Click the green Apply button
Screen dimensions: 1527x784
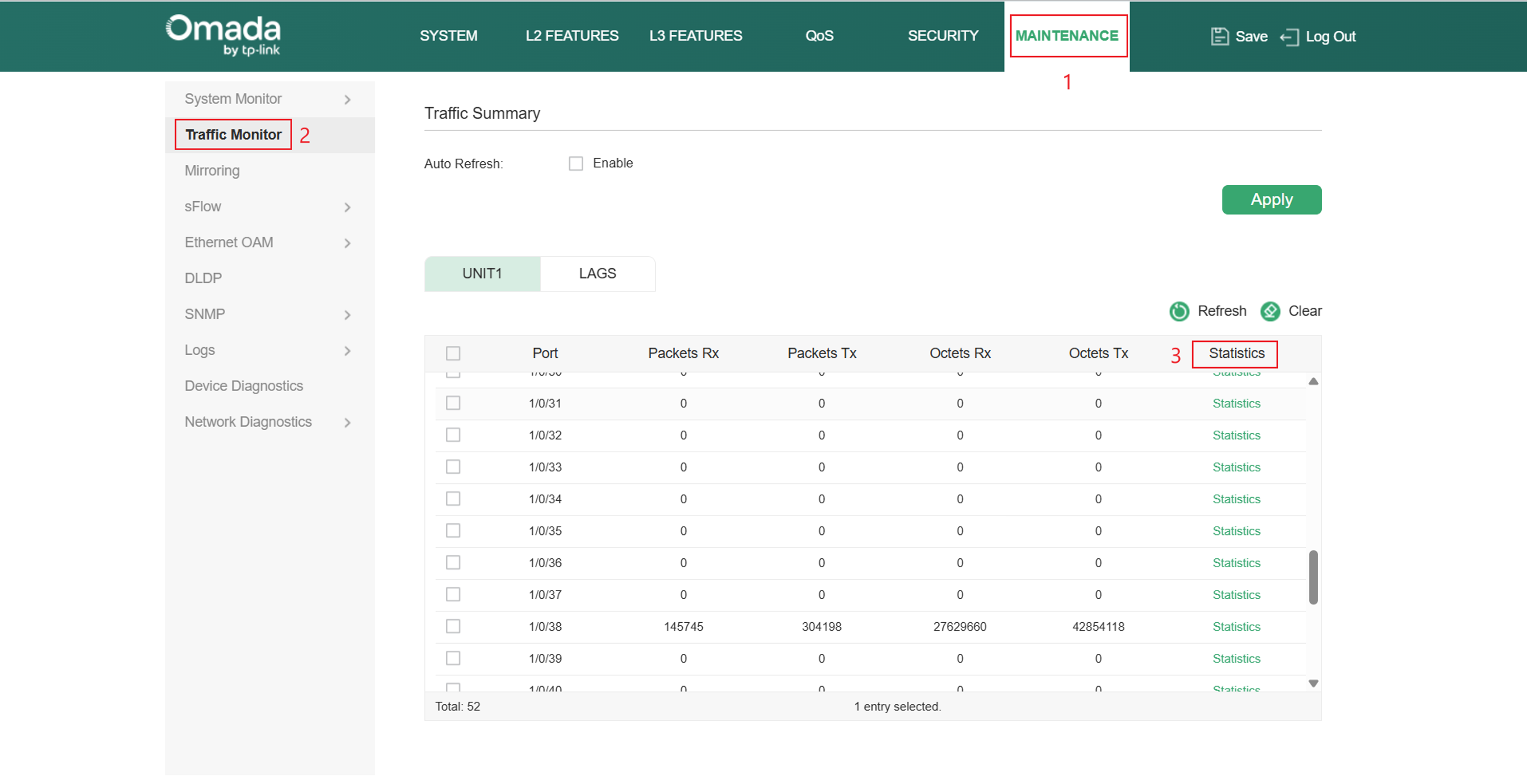[x=1272, y=200]
